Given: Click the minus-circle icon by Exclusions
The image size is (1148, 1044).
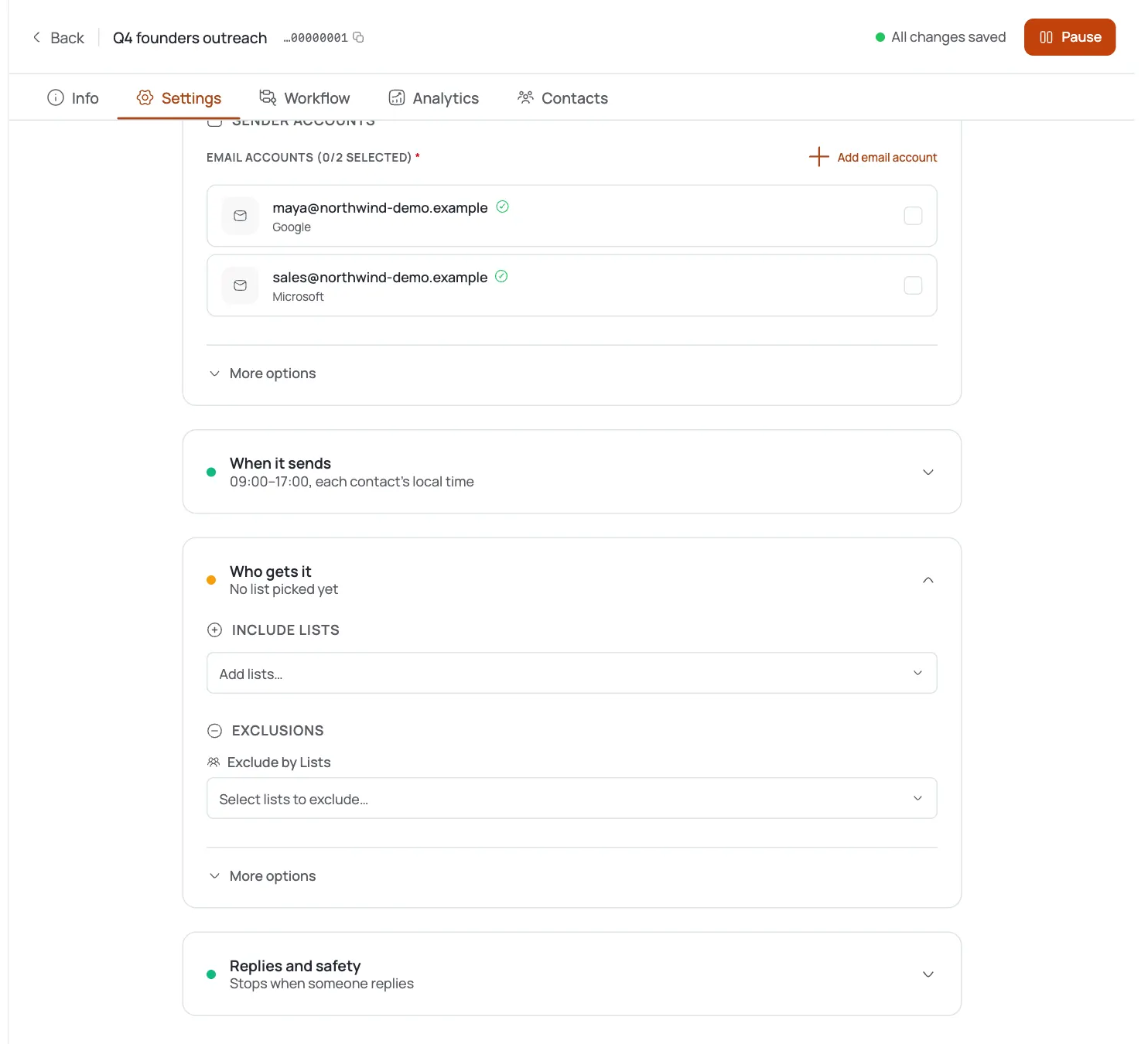Looking at the screenshot, I should point(215,731).
